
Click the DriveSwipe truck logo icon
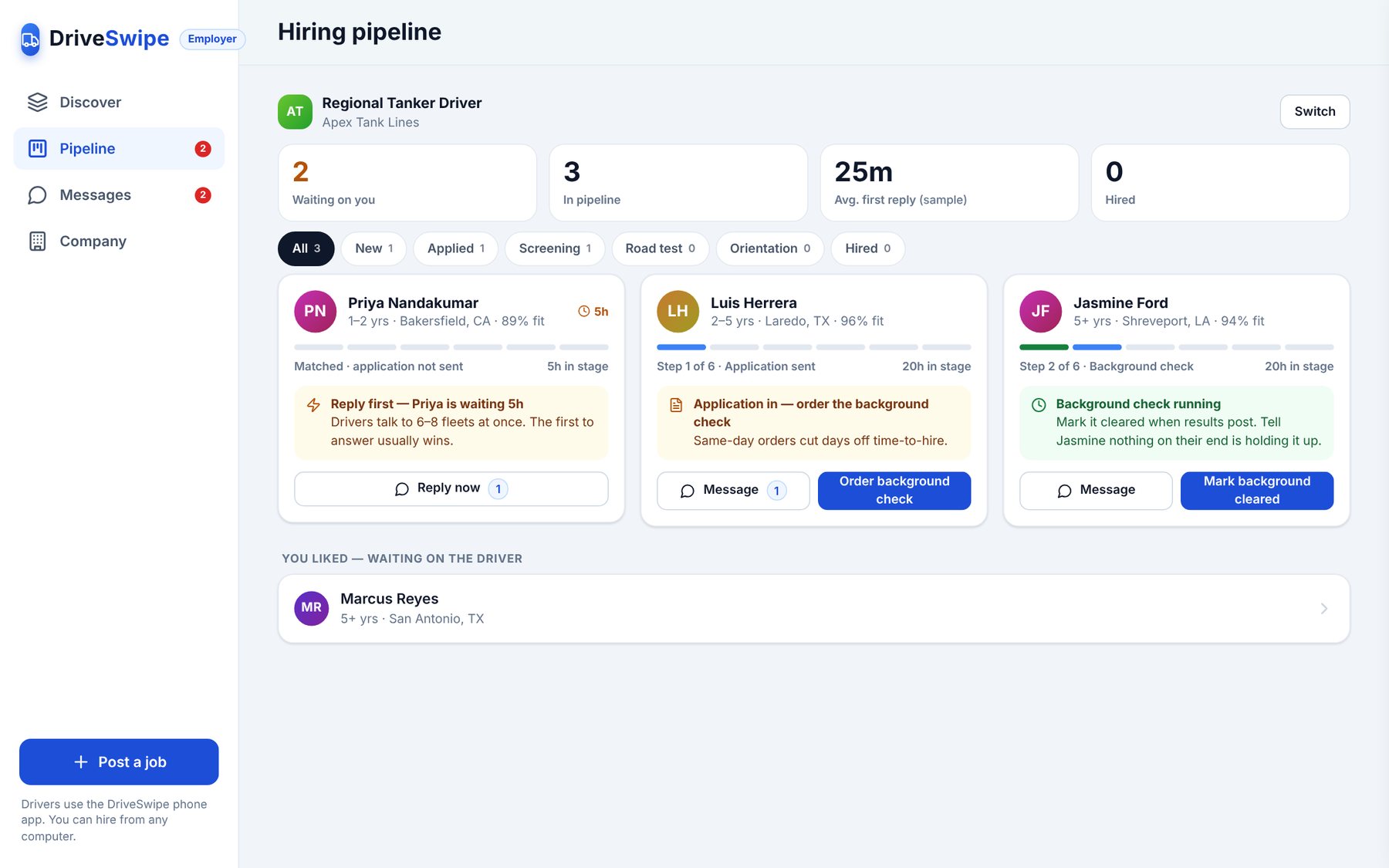pos(30,39)
